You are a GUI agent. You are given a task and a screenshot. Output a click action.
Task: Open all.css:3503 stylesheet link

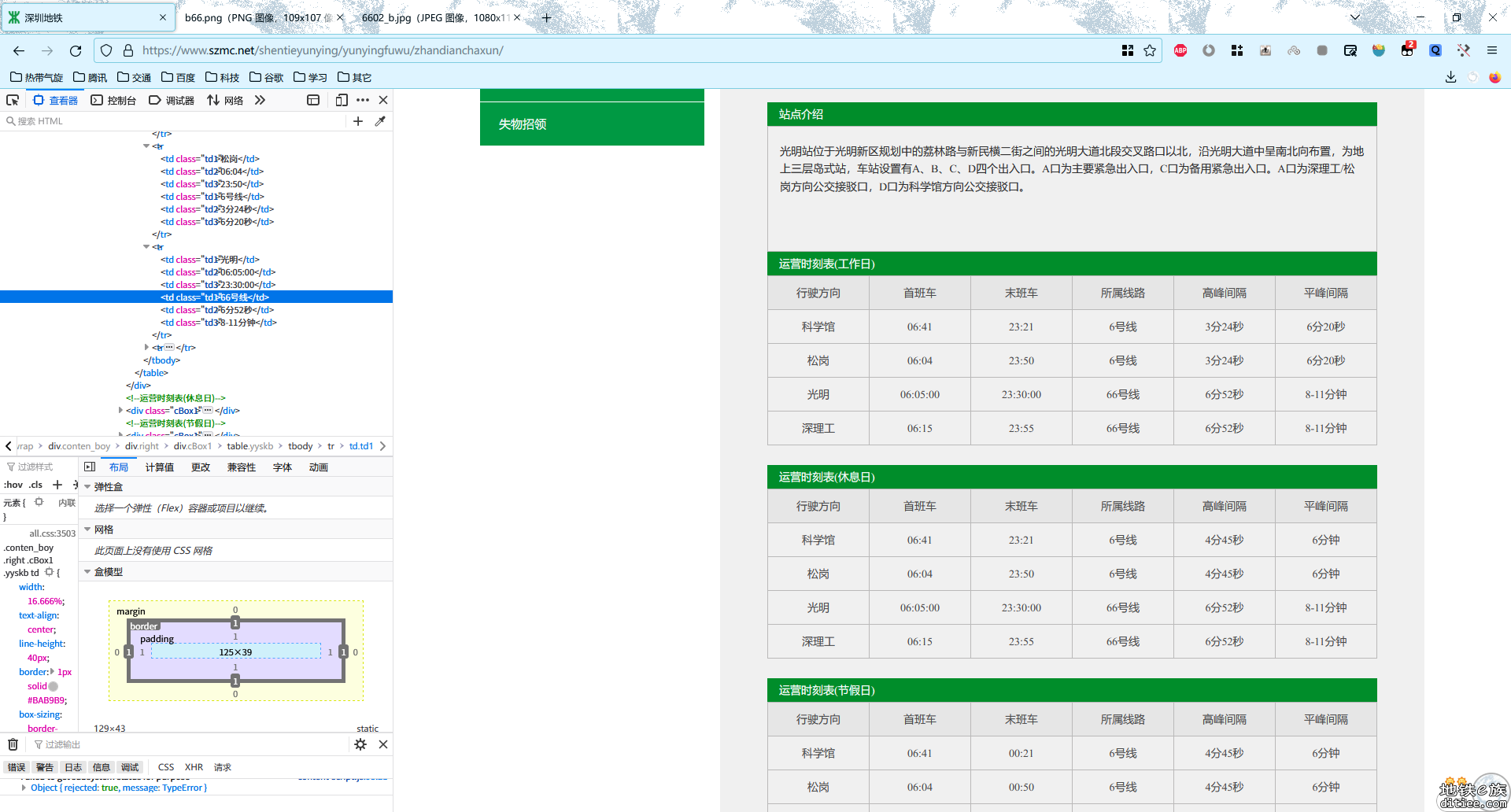point(53,533)
